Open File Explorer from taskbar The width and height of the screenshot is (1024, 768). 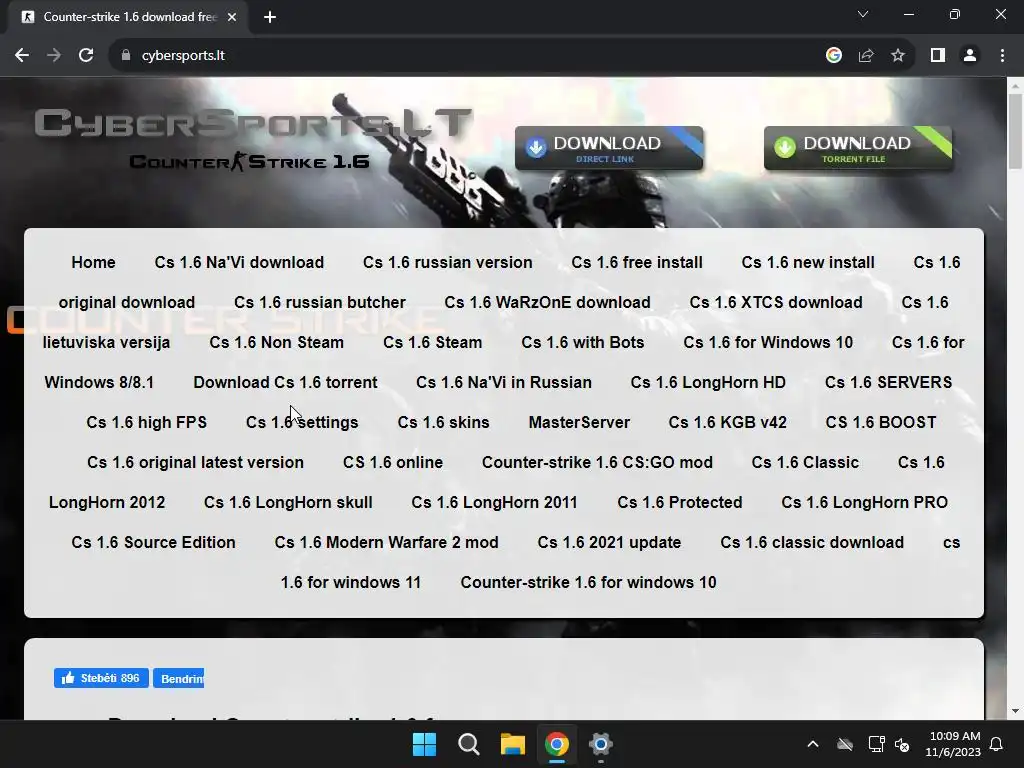(x=513, y=744)
